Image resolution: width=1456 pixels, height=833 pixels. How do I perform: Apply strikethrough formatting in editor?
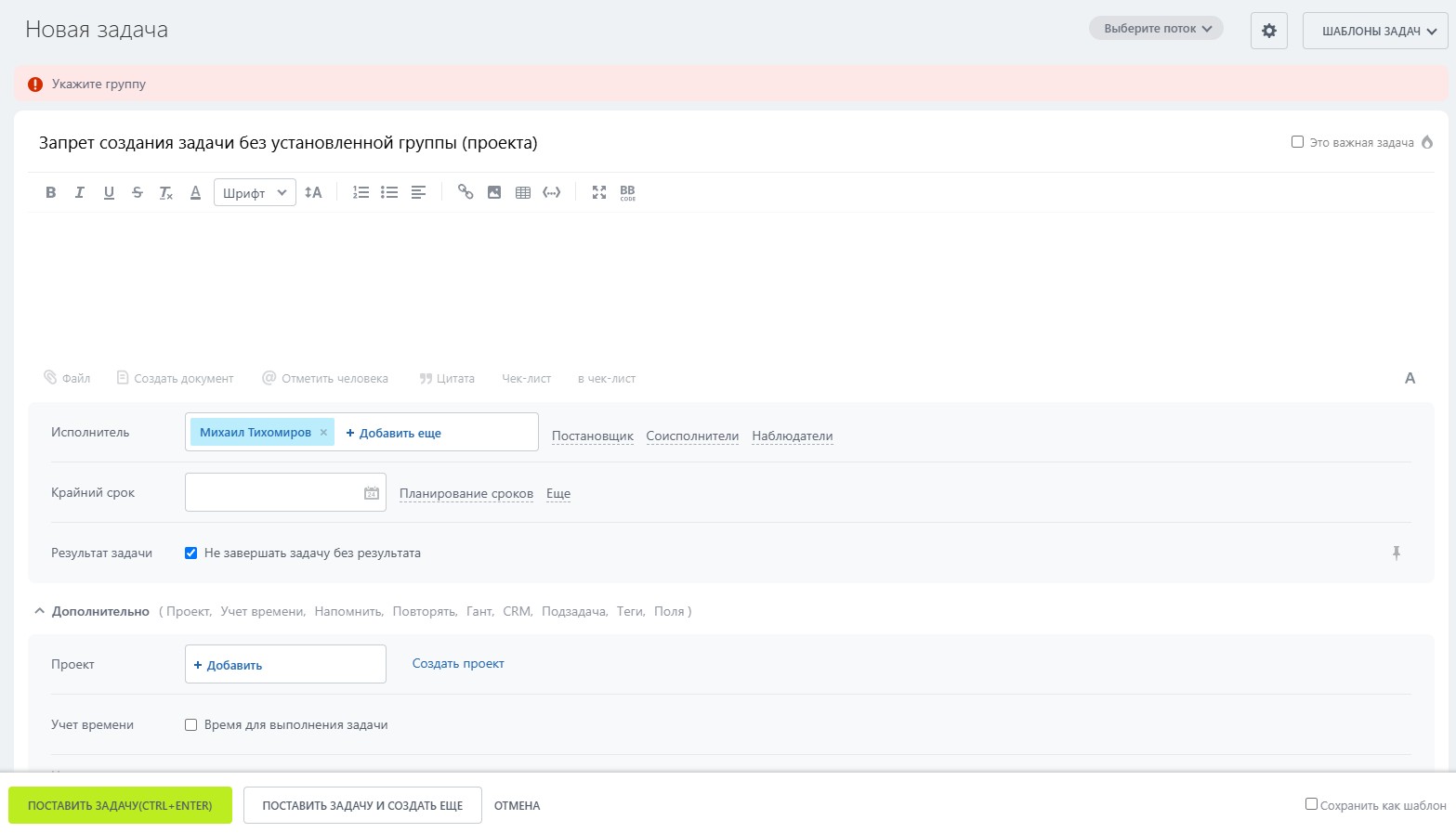click(x=138, y=192)
